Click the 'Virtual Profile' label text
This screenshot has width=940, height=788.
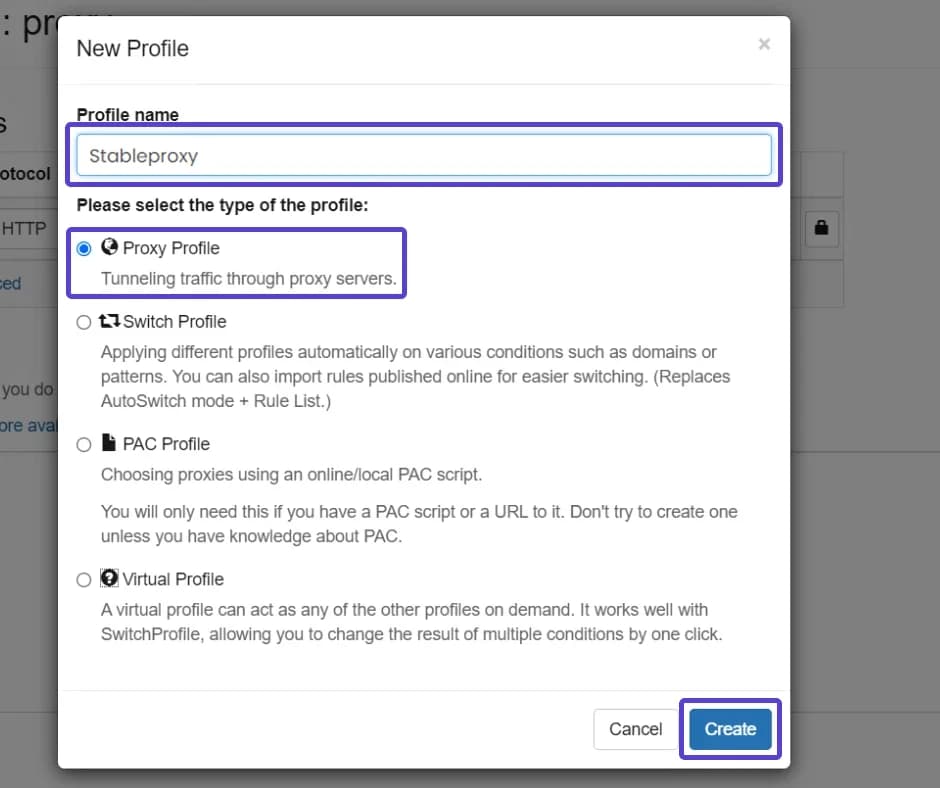[173, 580]
